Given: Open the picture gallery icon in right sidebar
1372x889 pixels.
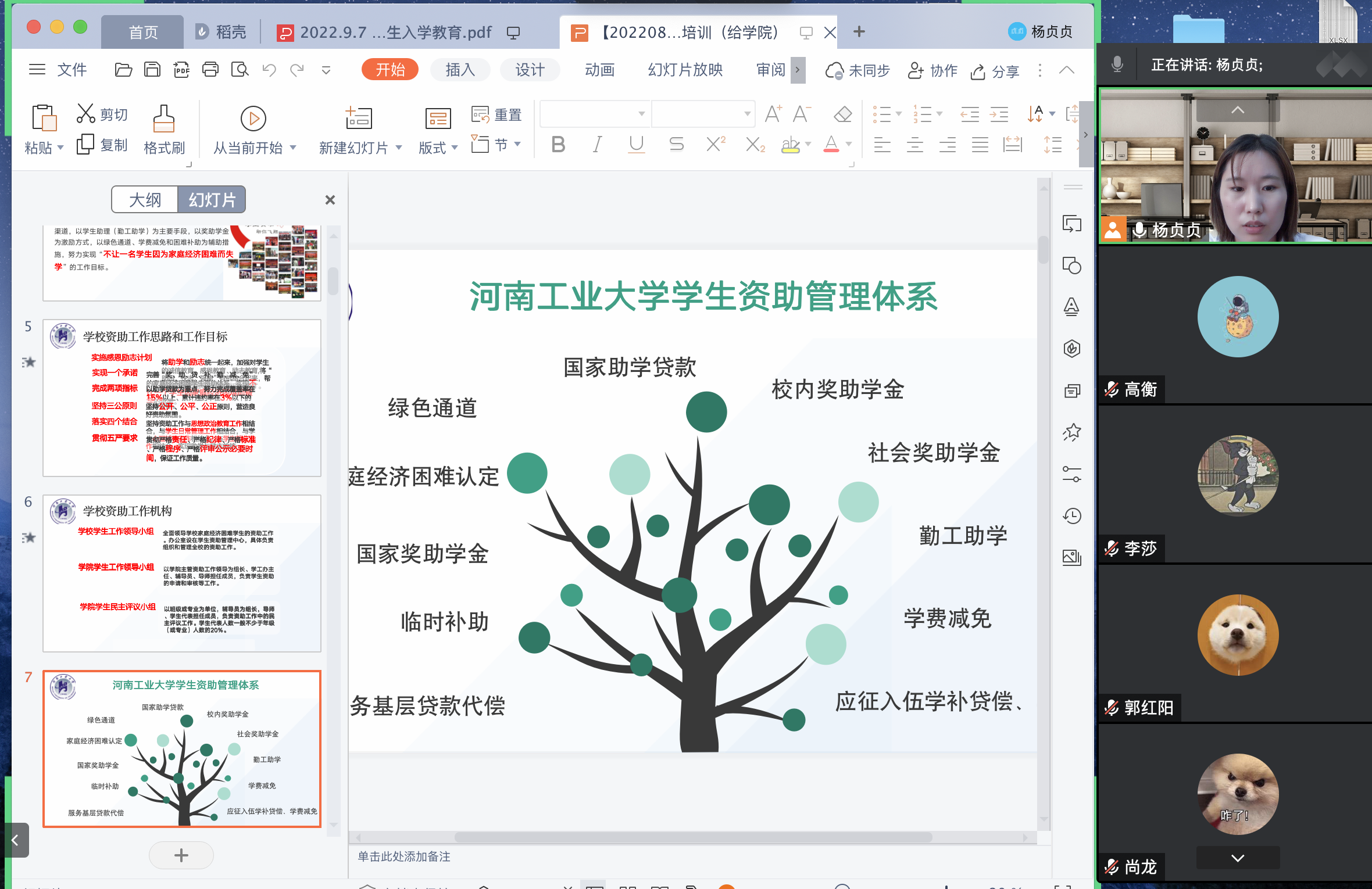Looking at the screenshot, I should pyautogui.click(x=1072, y=557).
